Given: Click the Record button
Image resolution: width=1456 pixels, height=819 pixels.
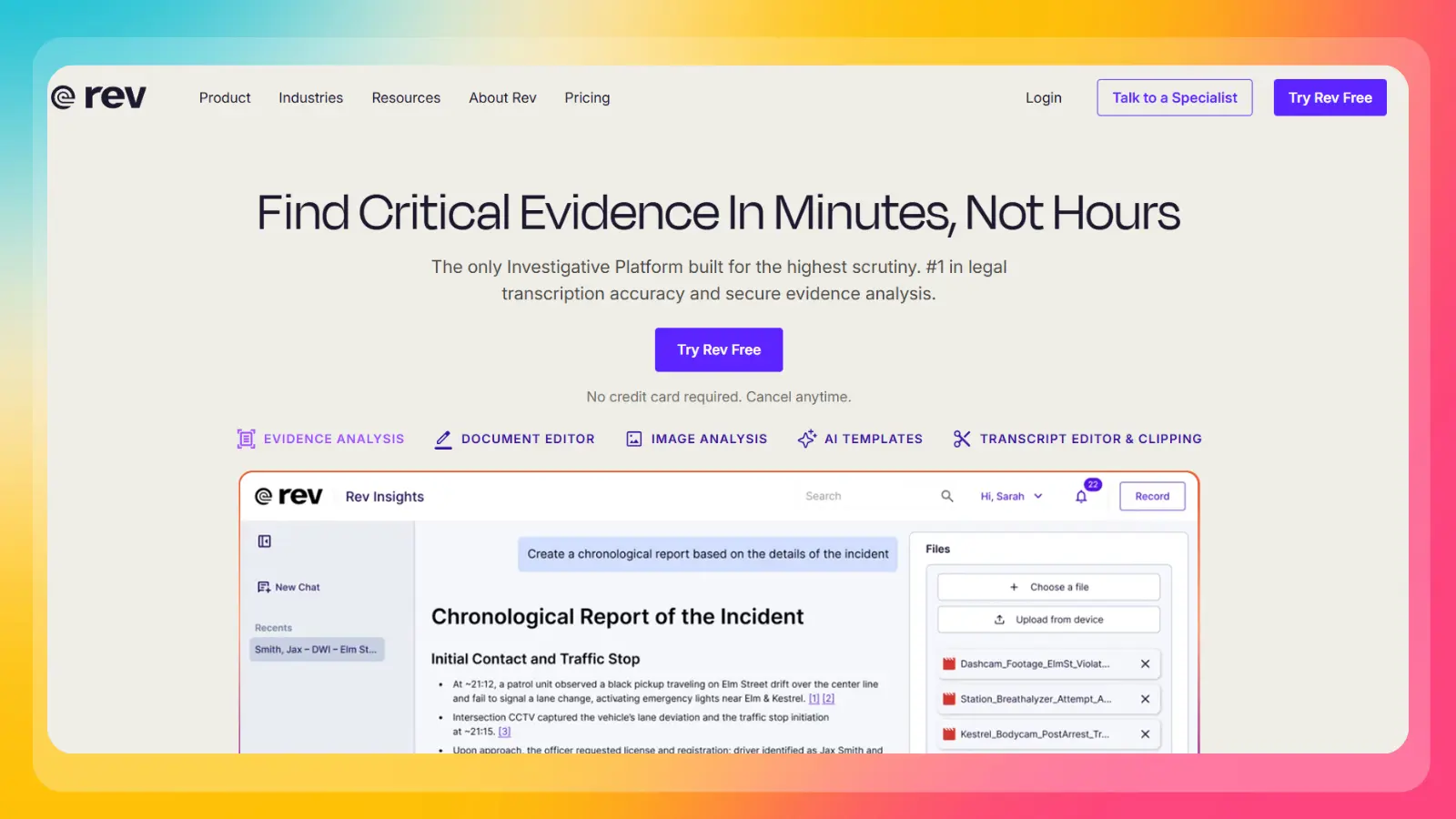Looking at the screenshot, I should [x=1152, y=496].
